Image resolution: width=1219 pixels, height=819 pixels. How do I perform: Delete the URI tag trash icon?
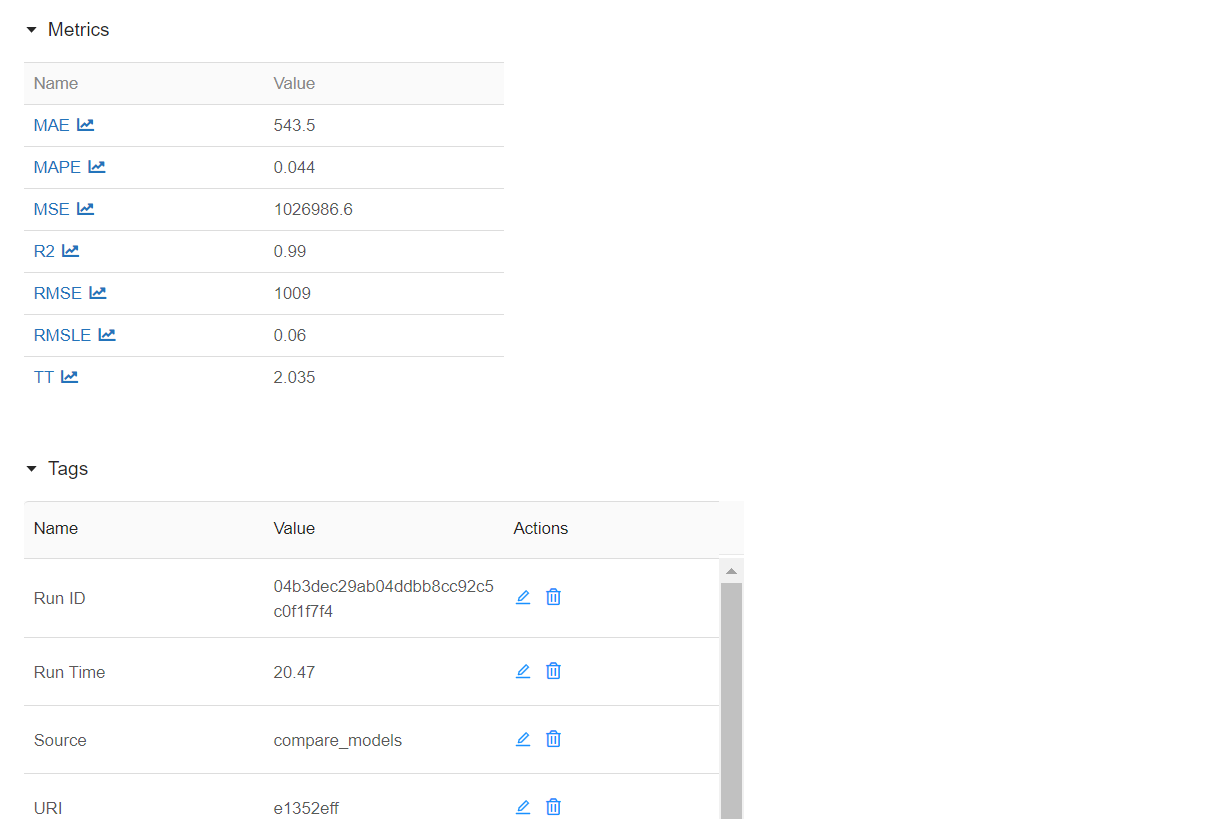pyautogui.click(x=553, y=807)
